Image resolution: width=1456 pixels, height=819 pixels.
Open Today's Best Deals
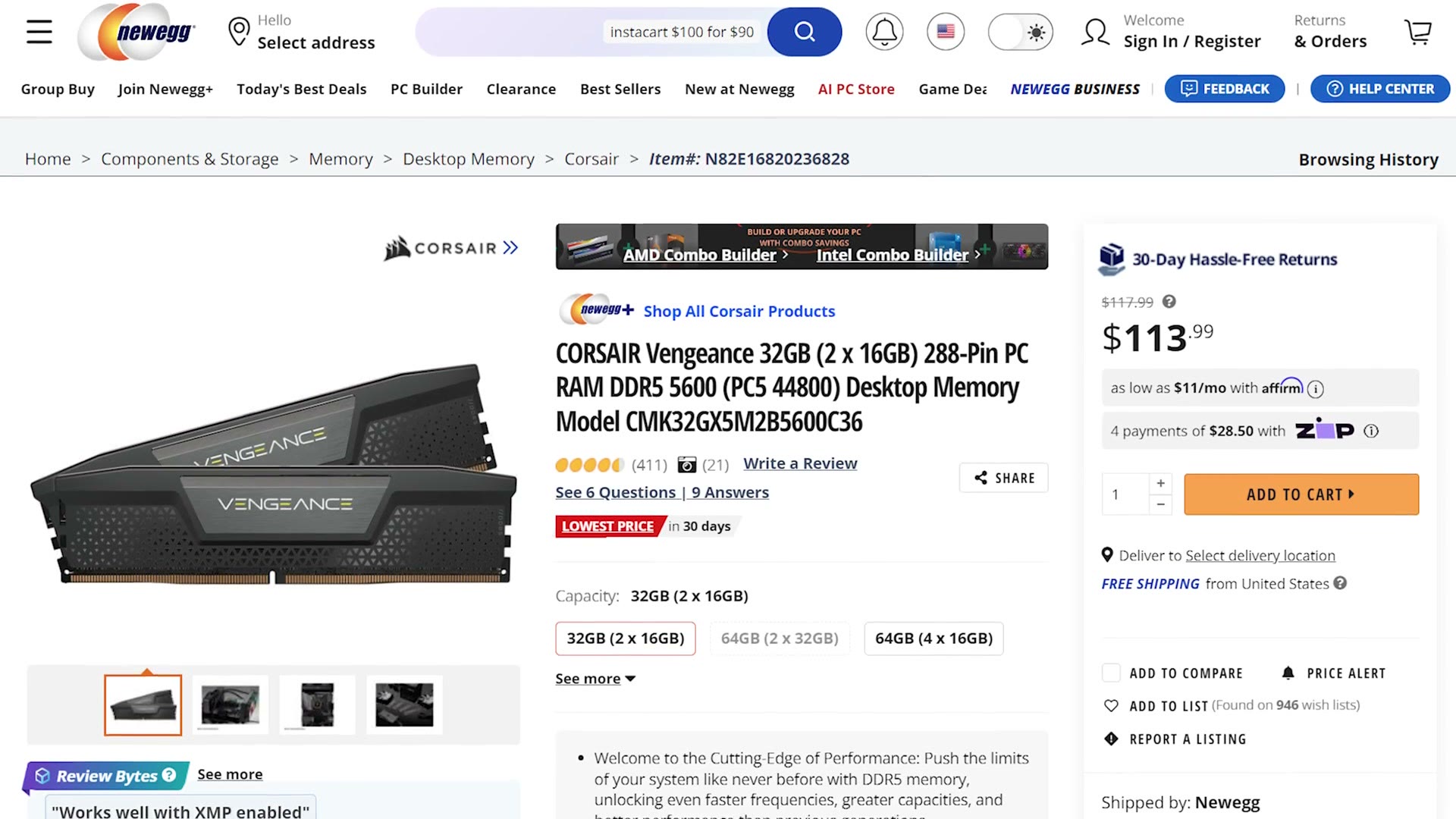(301, 89)
